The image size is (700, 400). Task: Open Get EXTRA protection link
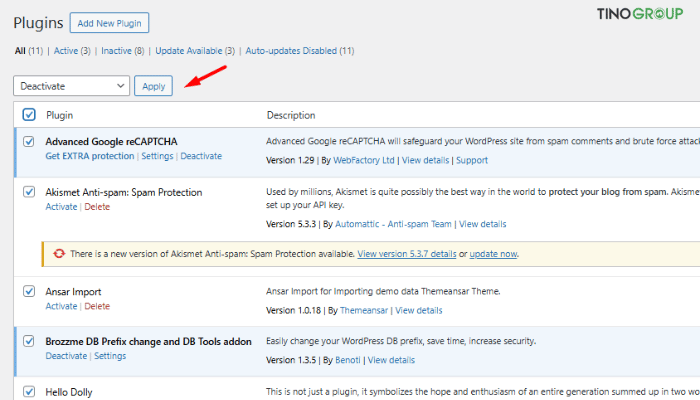point(90,156)
